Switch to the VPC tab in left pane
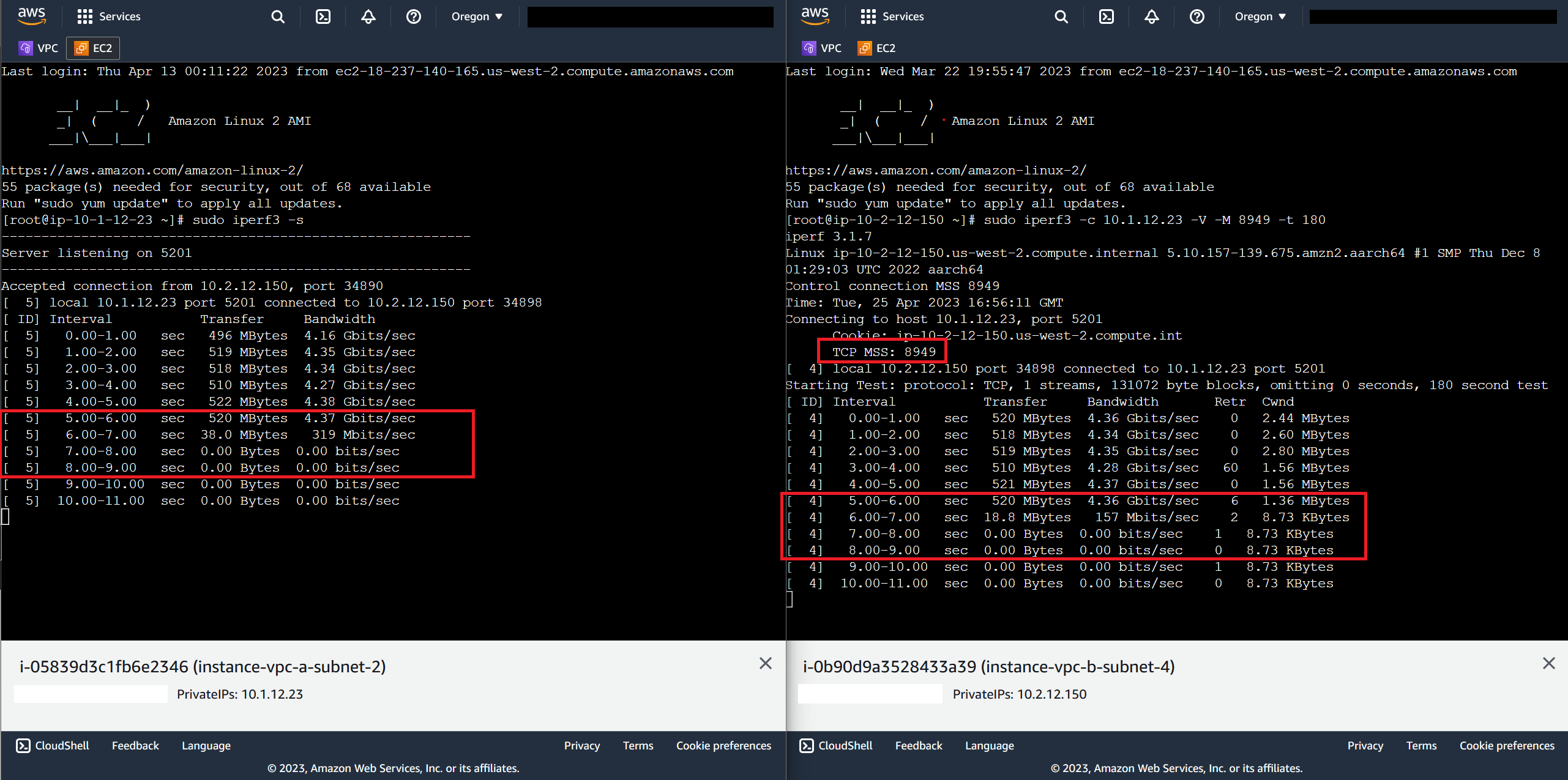Viewport: 1568px width, 780px height. point(38,48)
